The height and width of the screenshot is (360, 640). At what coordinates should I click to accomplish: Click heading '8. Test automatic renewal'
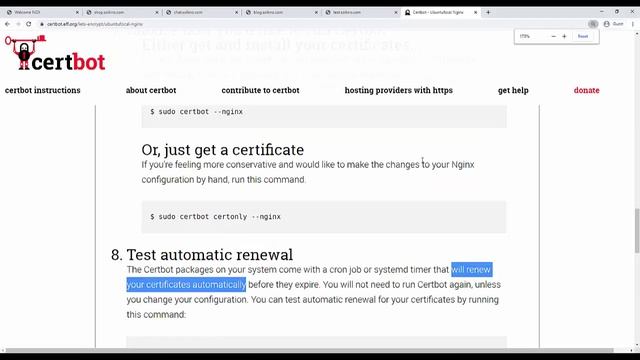coord(202,255)
